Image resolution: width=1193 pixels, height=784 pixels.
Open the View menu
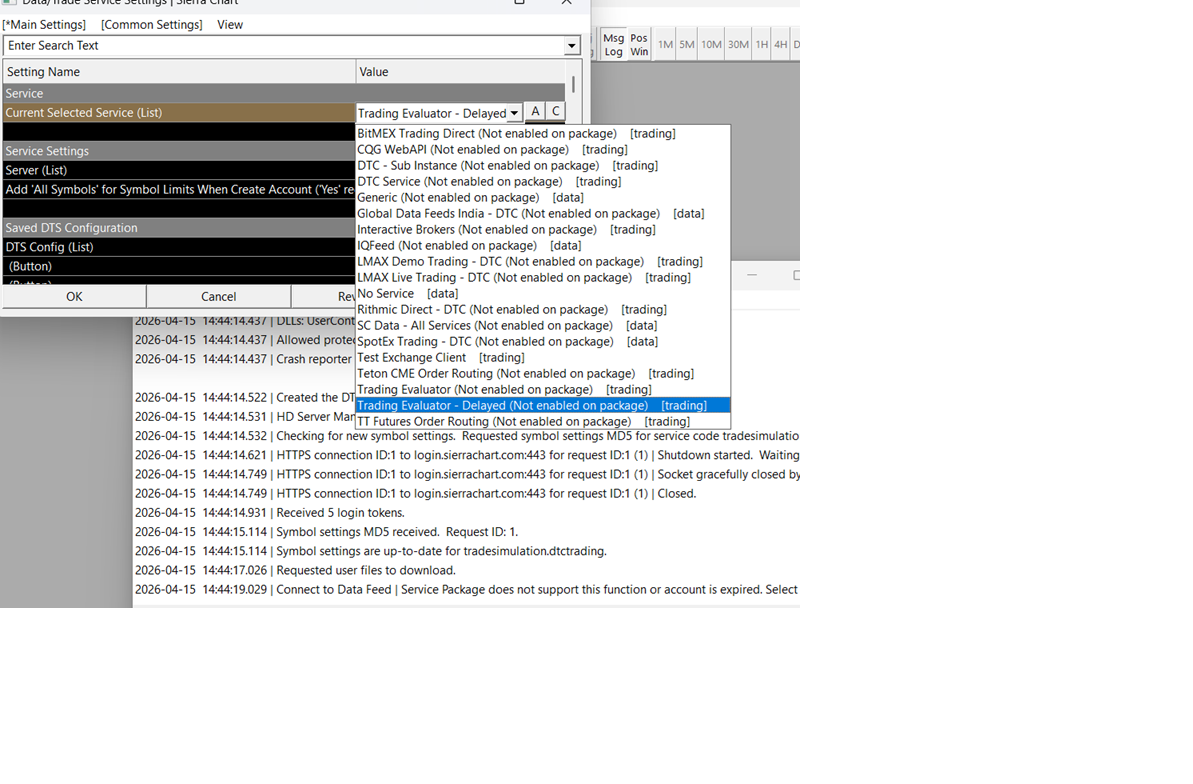[230, 24]
